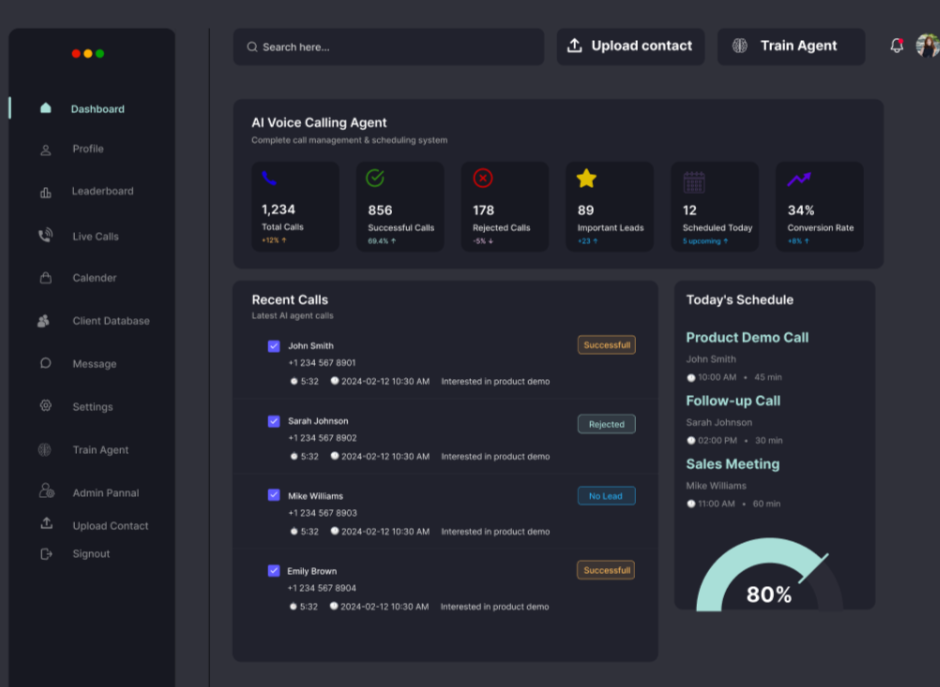The image size is (940, 687).
Task: Click the 856 Successful Calls value
Action: click(x=380, y=210)
